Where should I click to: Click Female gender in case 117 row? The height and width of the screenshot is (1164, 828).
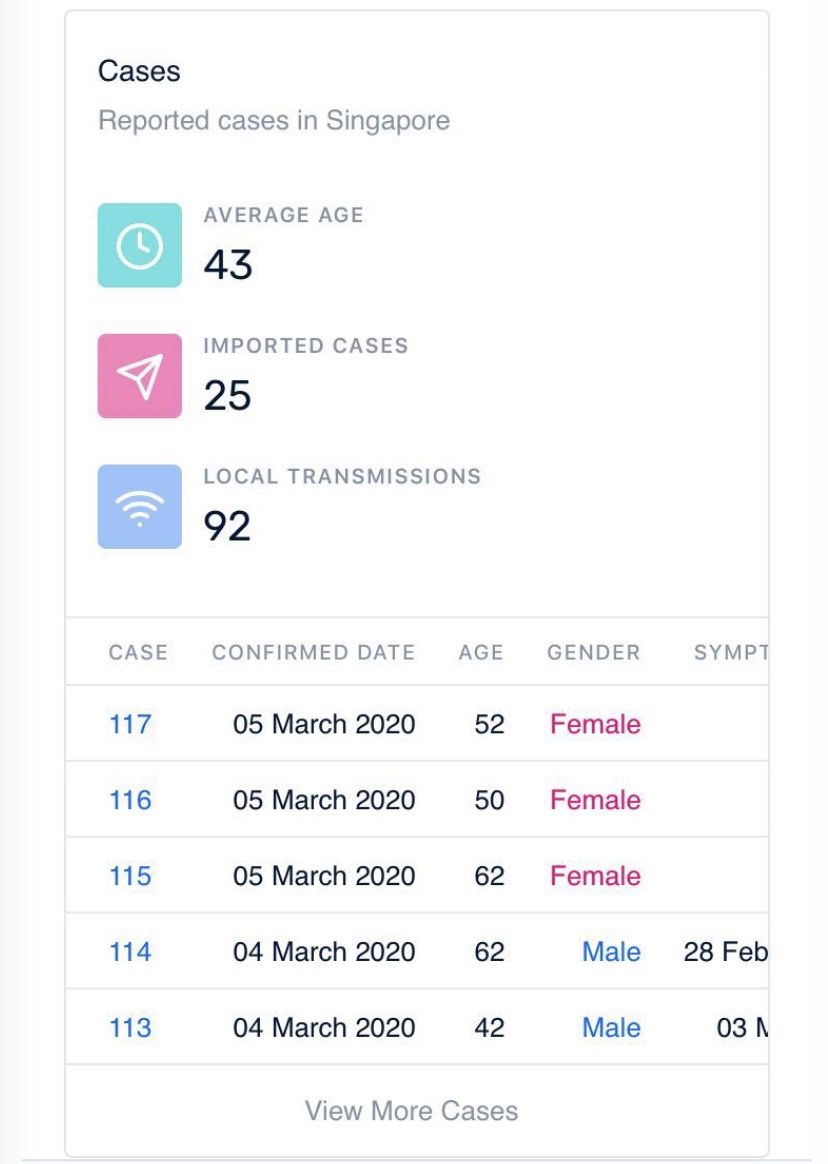point(595,724)
